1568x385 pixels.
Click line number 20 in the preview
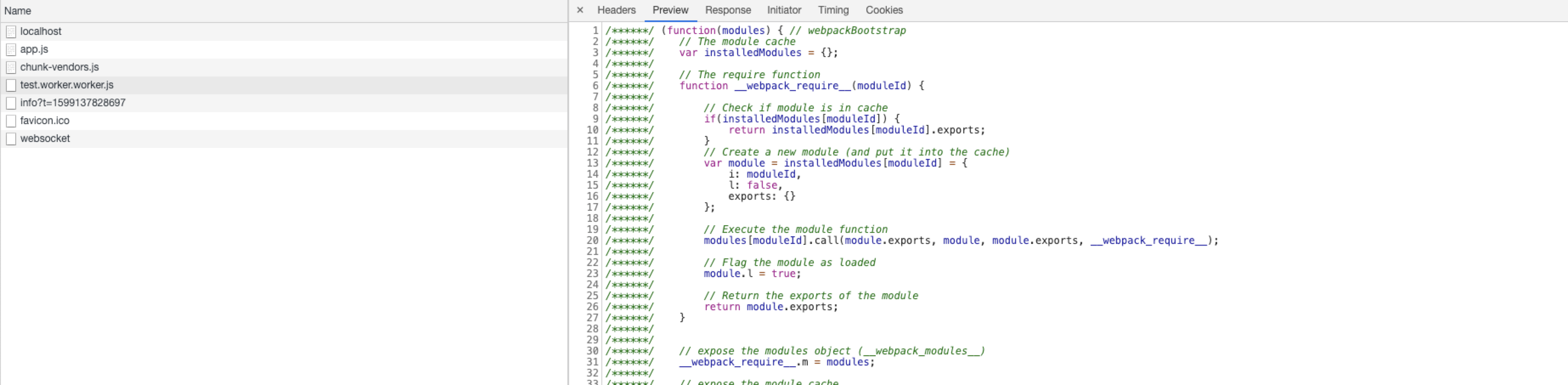click(x=592, y=240)
